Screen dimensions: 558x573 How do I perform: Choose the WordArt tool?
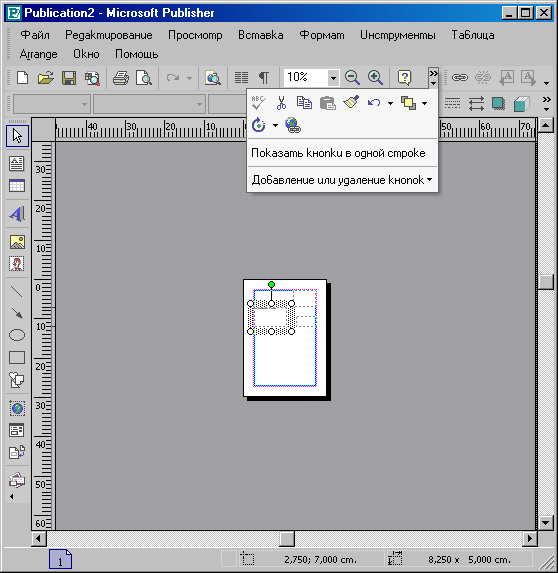17,214
